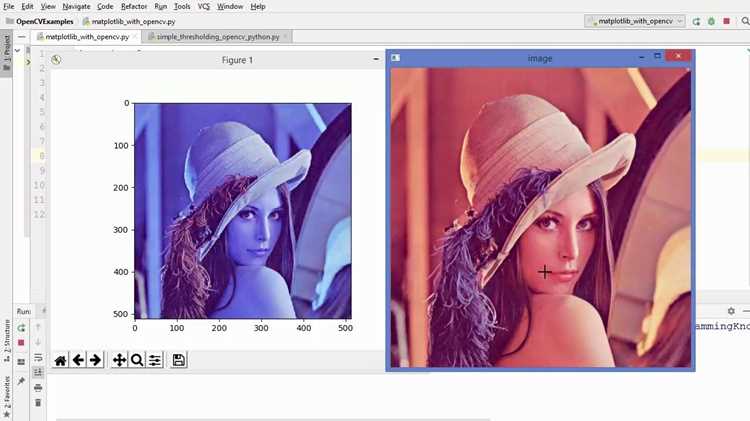This screenshot has width=750, height=421.
Task: Print Run console output
Action: pyautogui.click(x=38, y=388)
